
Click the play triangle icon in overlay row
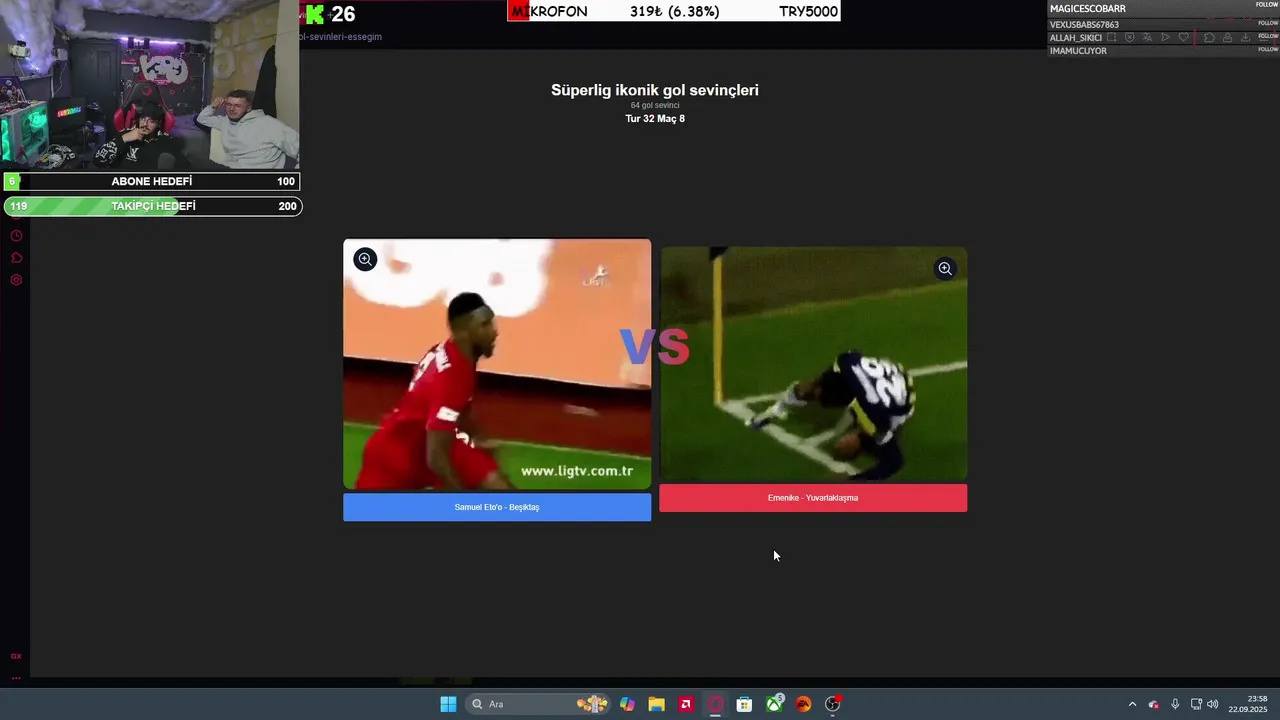pyautogui.click(x=1165, y=37)
